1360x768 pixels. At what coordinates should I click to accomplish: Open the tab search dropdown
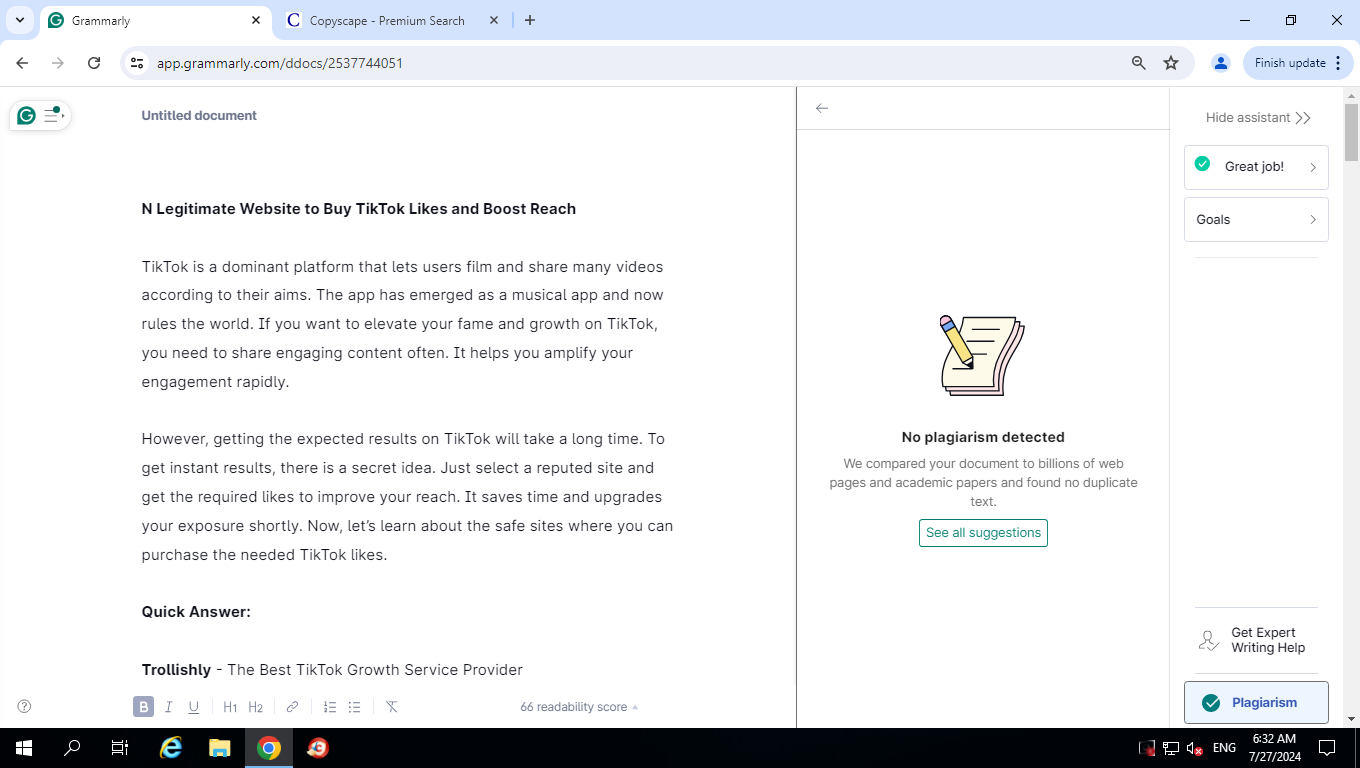point(19,20)
